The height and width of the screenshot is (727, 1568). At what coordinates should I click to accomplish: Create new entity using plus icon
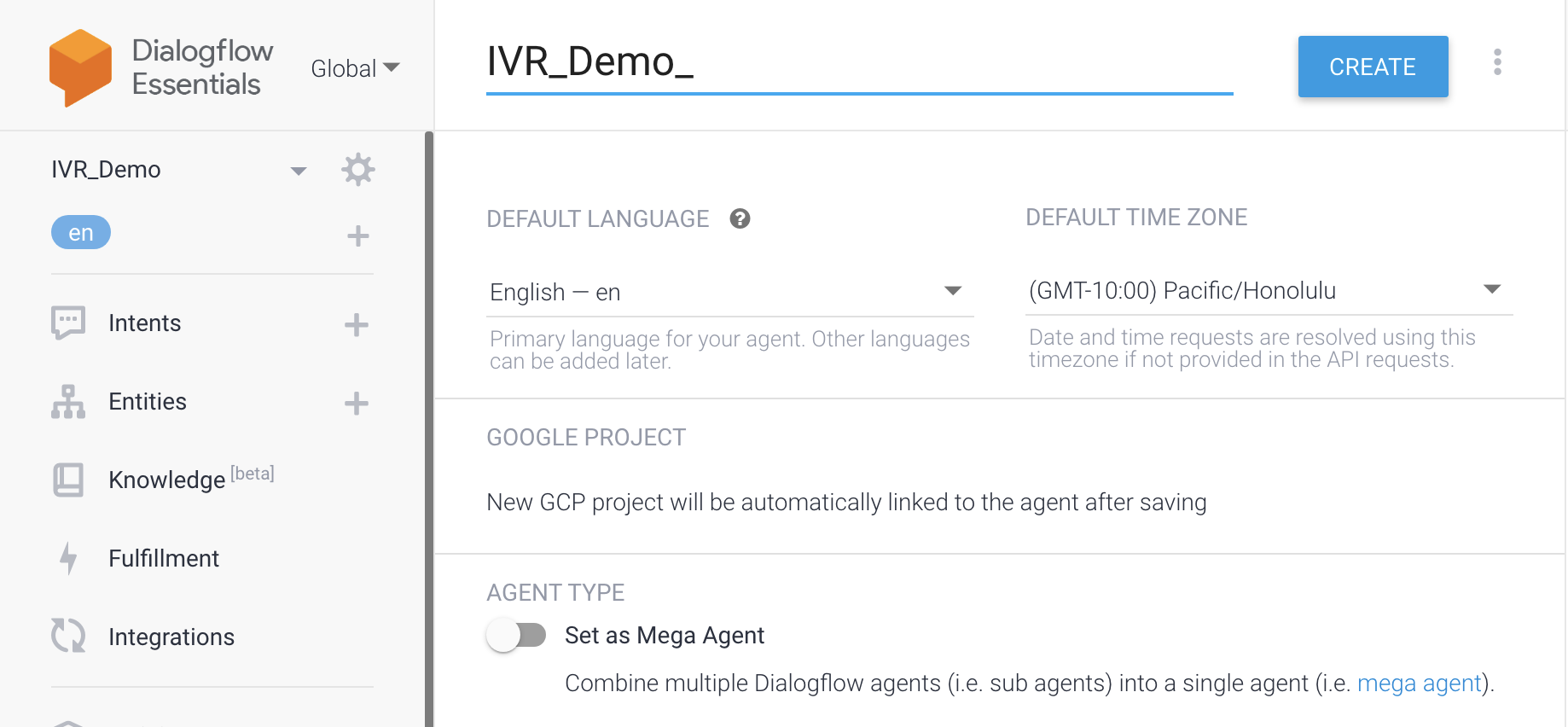[x=357, y=403]
